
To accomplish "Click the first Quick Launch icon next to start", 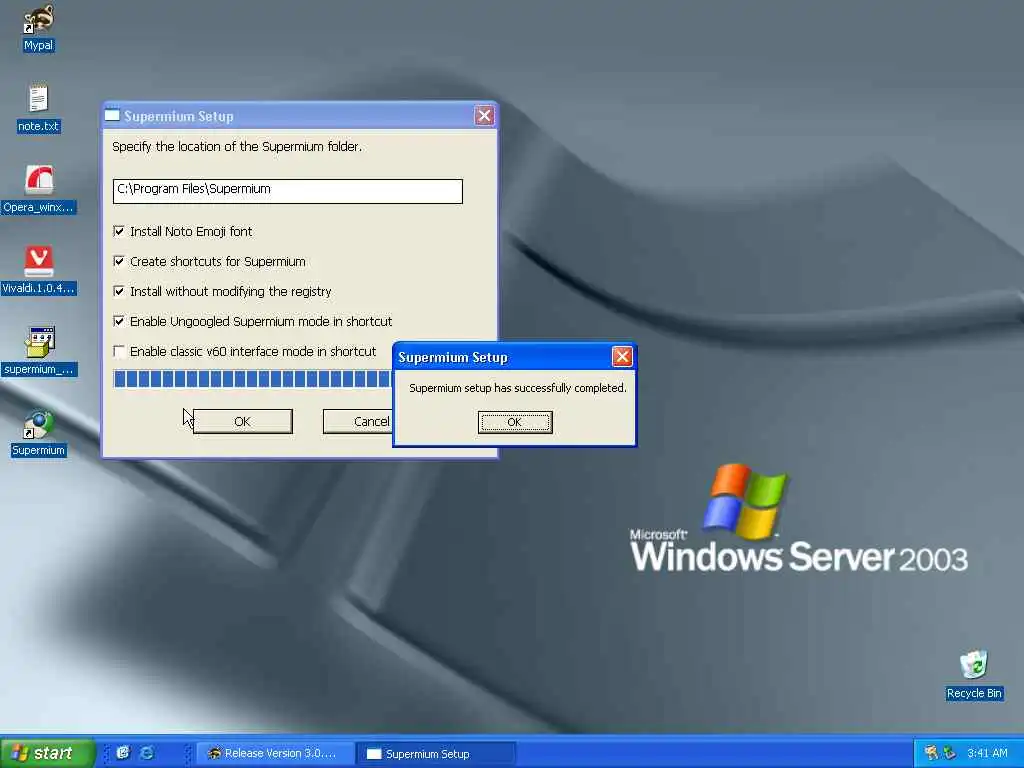I will pyautogui.click(x=123, y=753).
